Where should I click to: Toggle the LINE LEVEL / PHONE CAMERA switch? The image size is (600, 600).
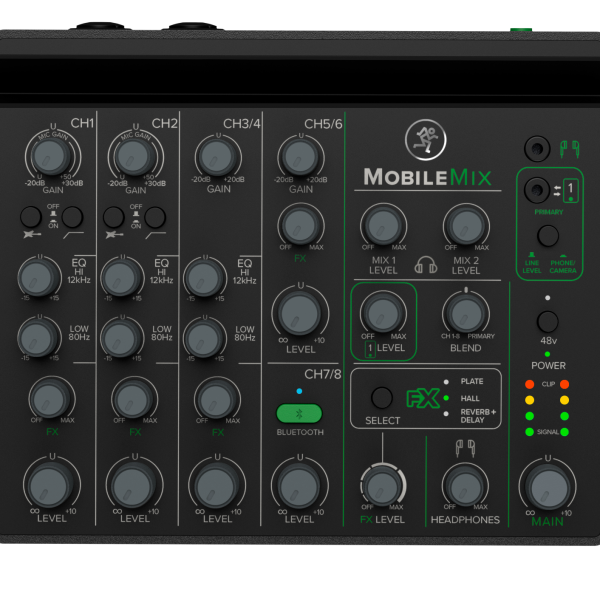tap(548, 236)
